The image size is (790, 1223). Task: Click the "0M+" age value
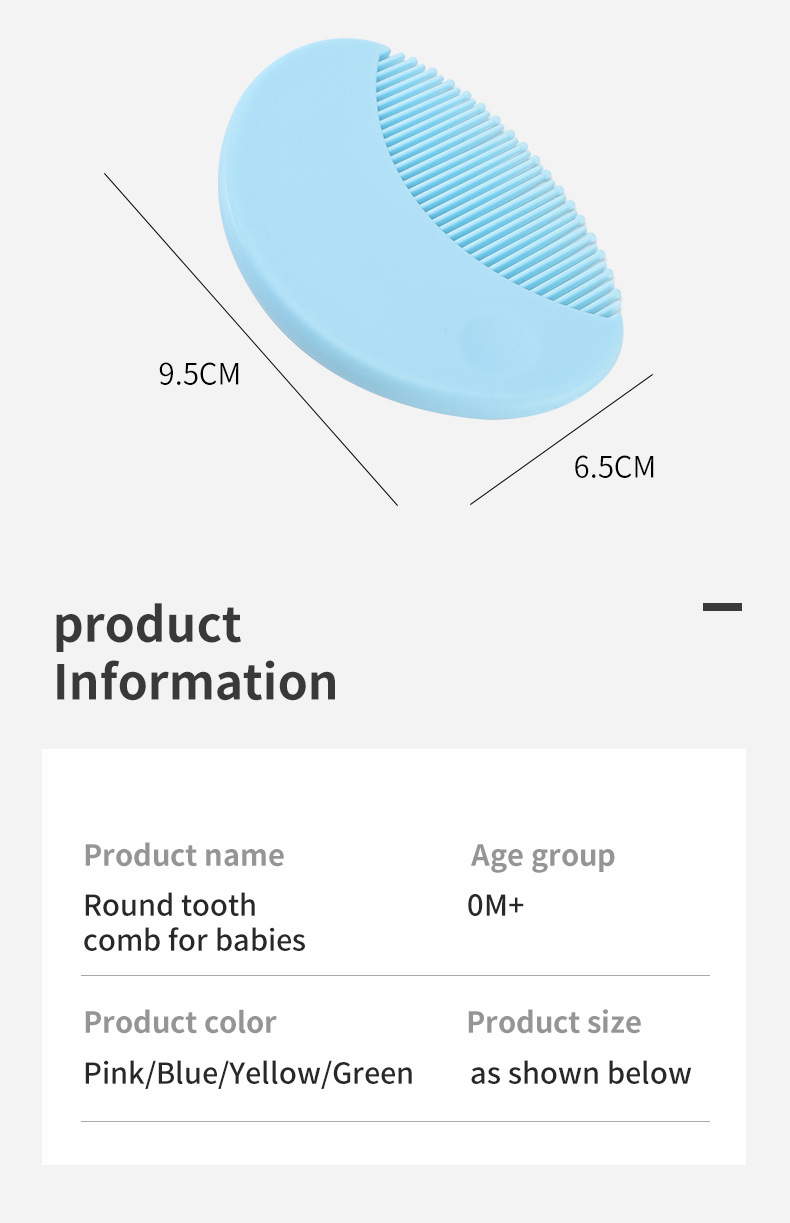point(496,906)
